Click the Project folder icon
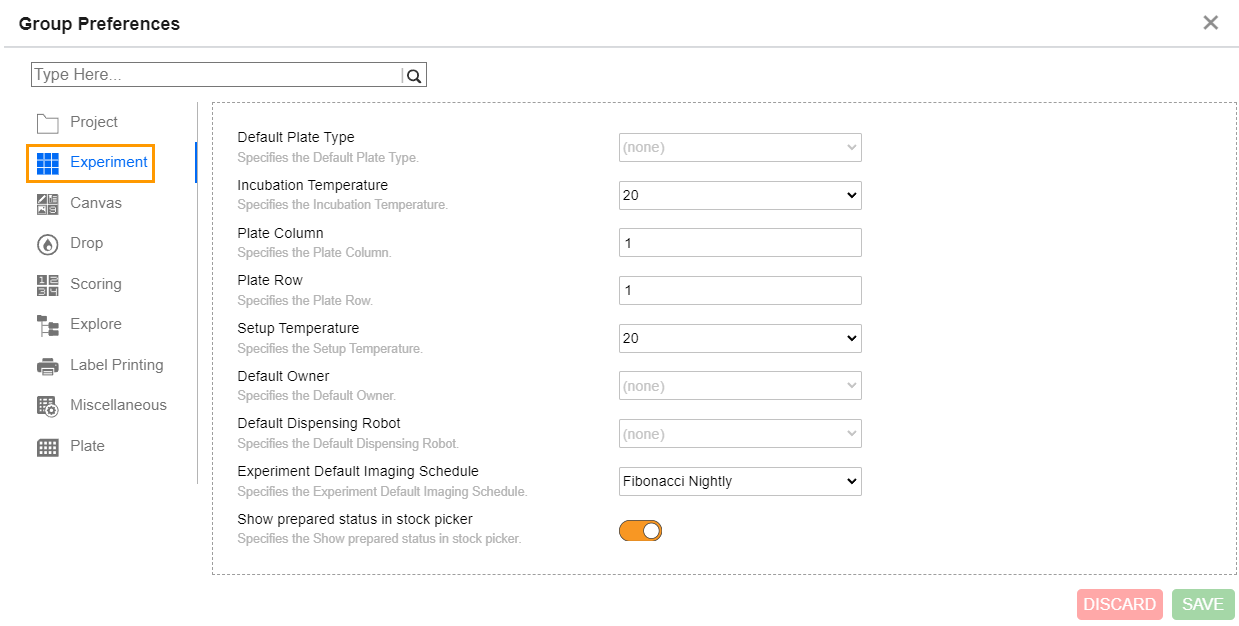The image size is (1239, 626). coord(48,123)
